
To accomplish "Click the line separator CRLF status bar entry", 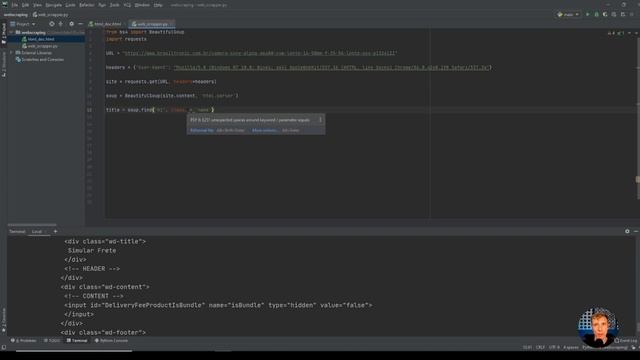I will (540, 347).
